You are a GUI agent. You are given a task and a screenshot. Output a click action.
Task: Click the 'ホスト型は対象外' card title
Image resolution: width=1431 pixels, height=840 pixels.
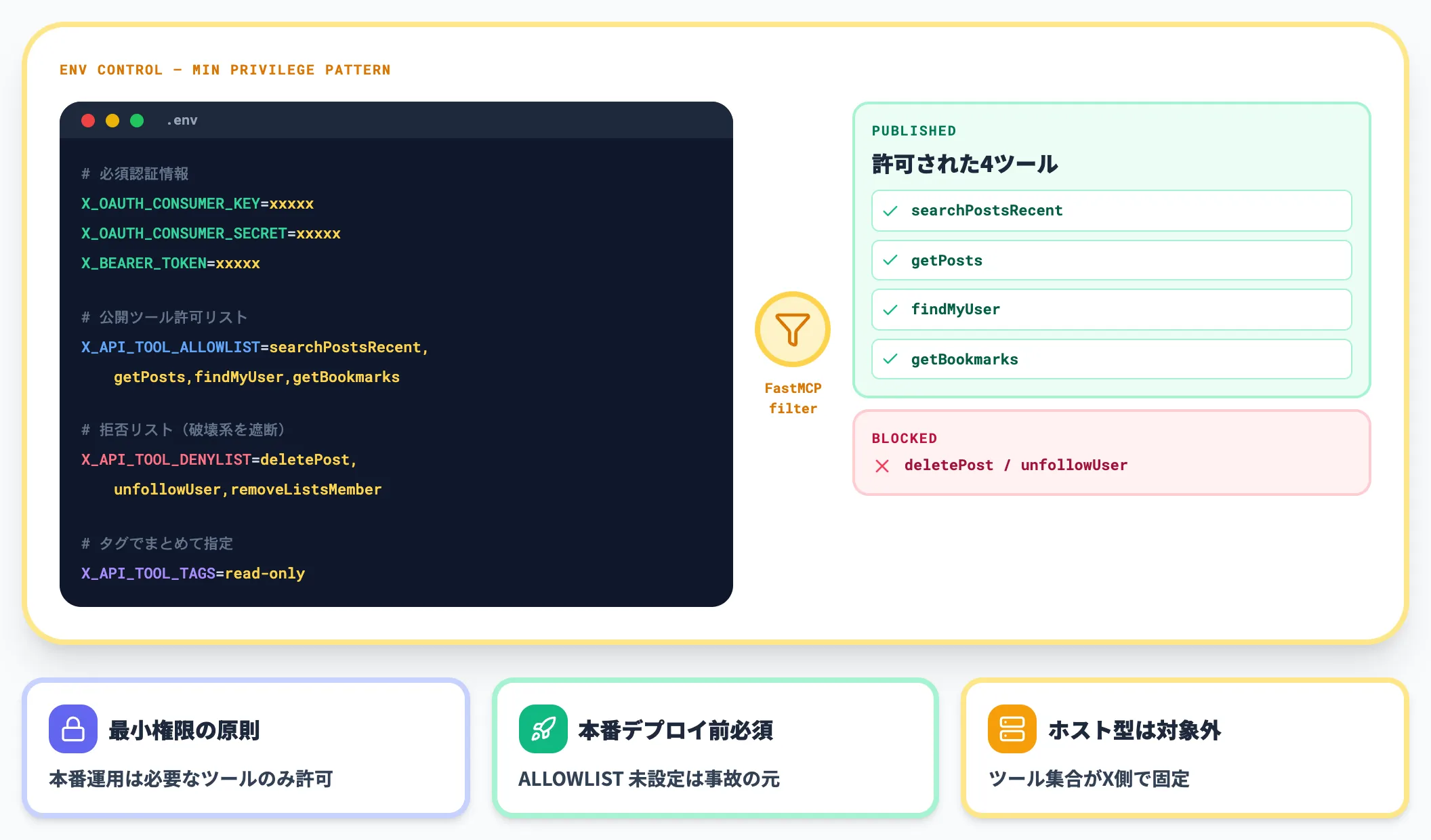click(1135, 730)
